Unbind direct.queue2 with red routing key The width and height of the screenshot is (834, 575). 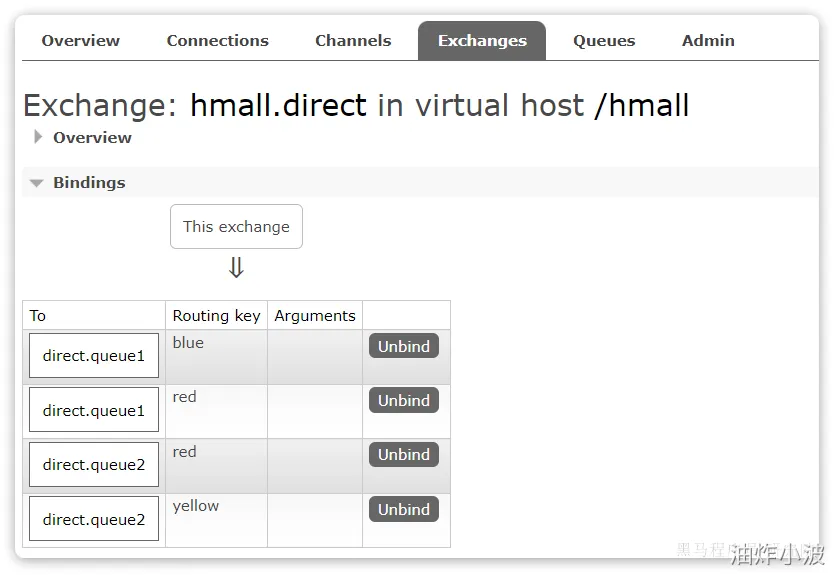[403, 454]
